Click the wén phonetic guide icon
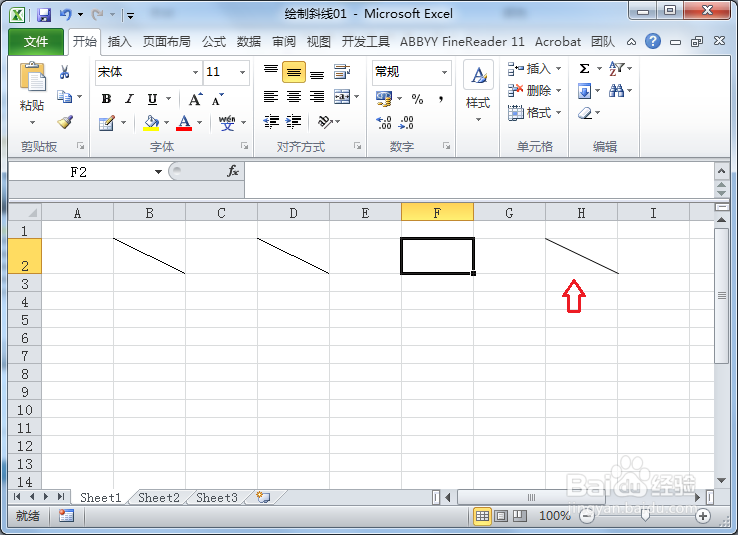The width and height of the screenshot is (738, 535). click(x=227, y=122)
